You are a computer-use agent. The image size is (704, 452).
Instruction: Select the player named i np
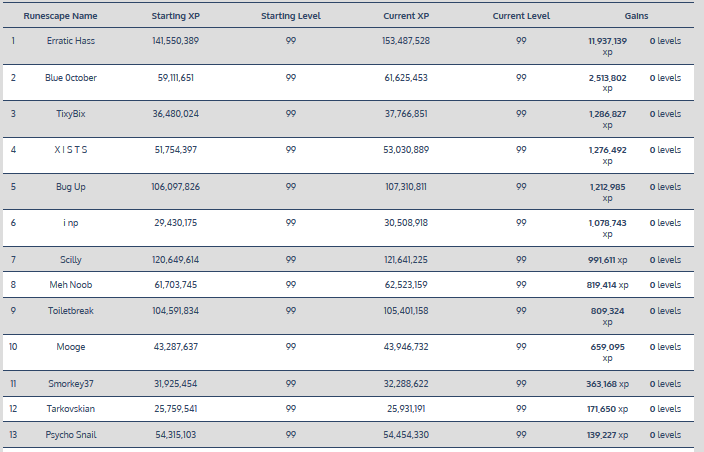pos(71,223)
